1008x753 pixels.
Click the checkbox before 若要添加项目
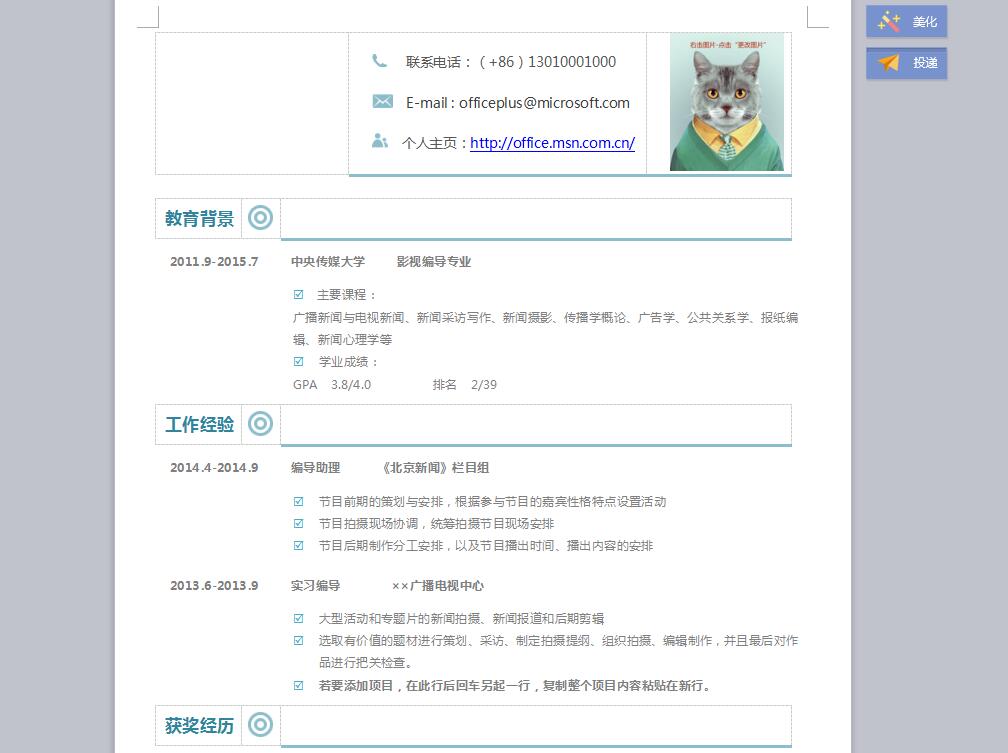299,685
